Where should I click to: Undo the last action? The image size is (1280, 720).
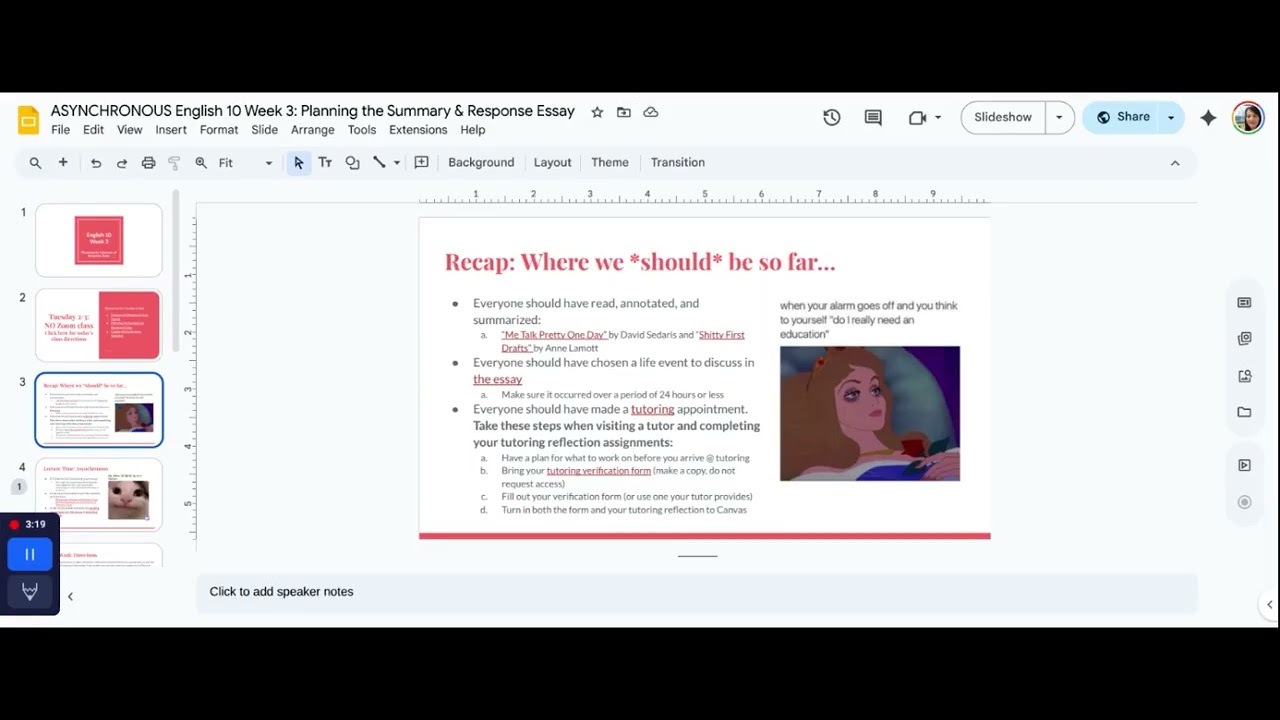(96, 162)
